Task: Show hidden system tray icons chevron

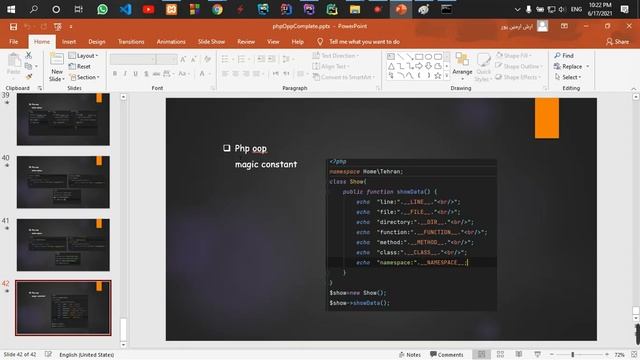Action: 517,9
